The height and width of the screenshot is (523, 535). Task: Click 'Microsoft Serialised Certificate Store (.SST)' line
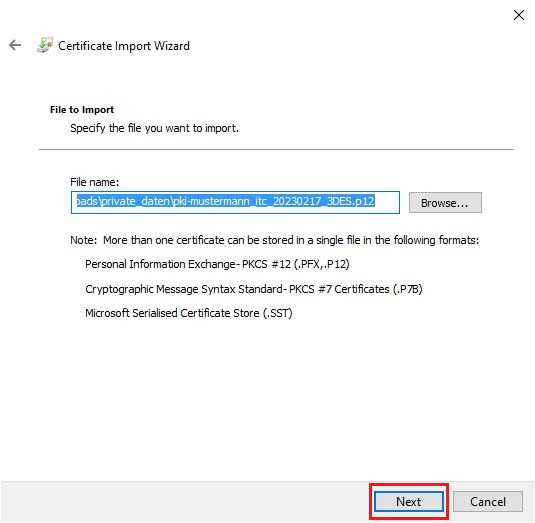189,313
